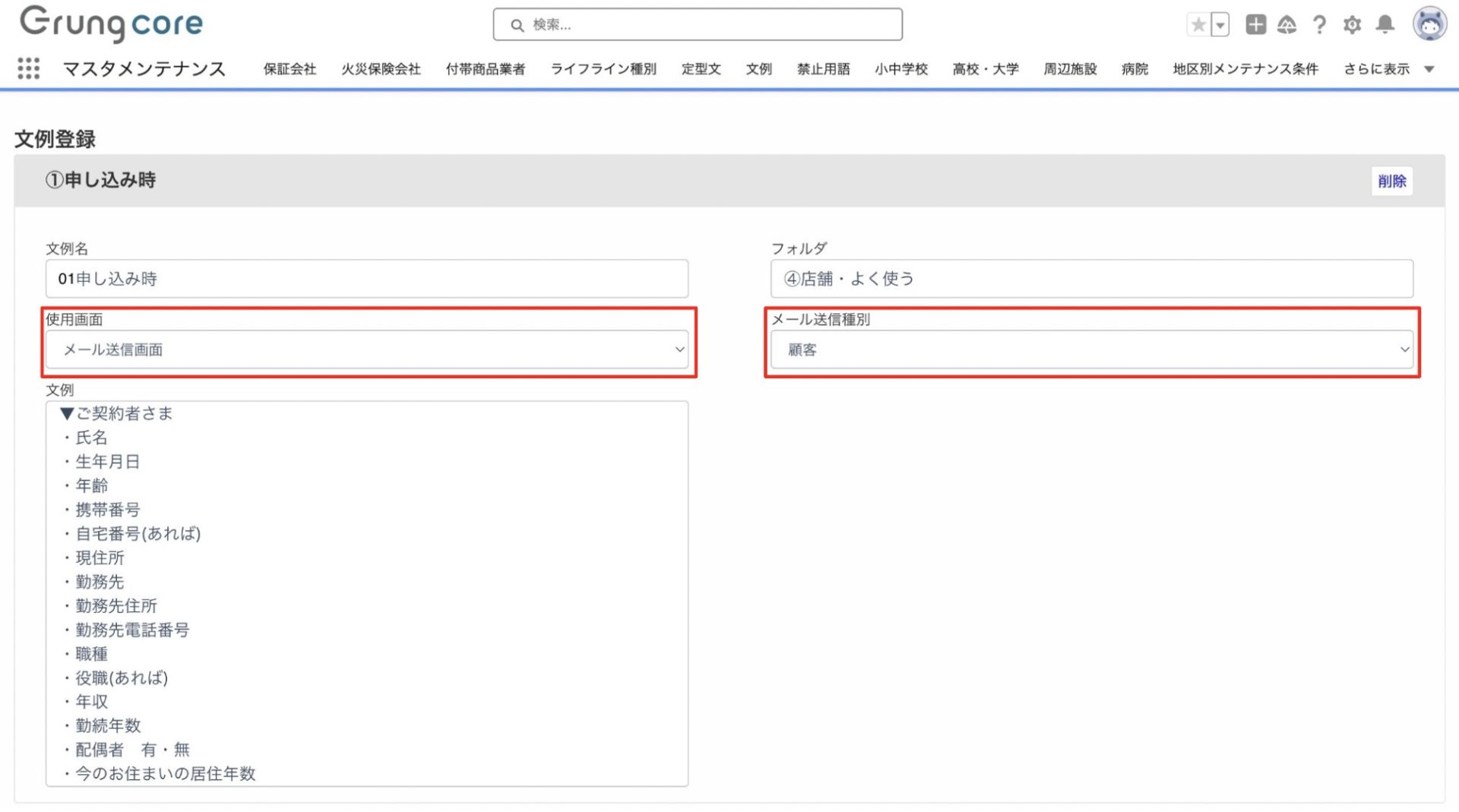This screenshot has width=1459, height=812.
Task: Switch to the 文例 tab
Action: pos(758,69)
